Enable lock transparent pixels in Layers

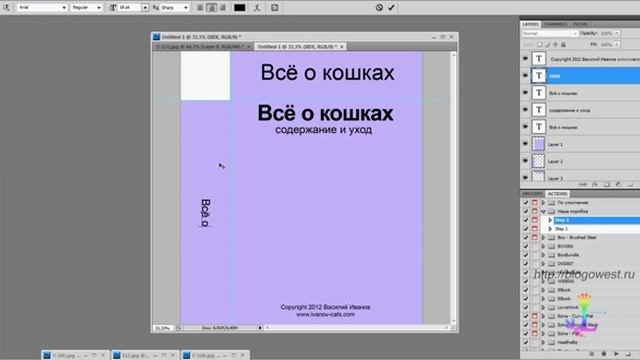click(x=540, y=44)
